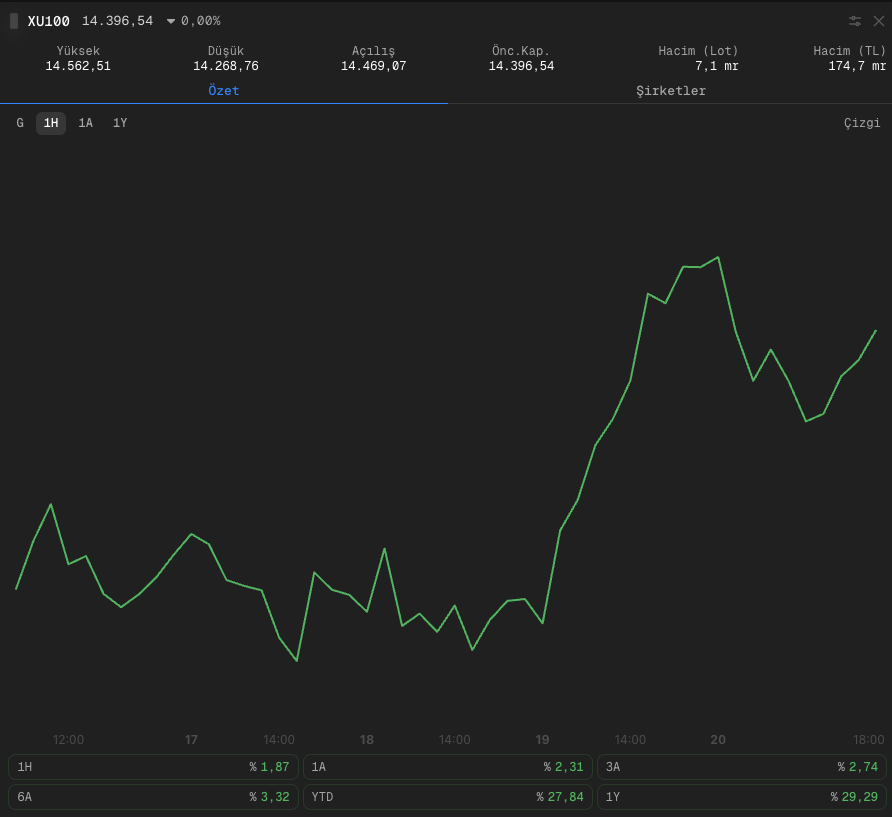892x817 pixels.
Task: Click the 1Y % 29,29 performance box
Action: pos(742,797)
